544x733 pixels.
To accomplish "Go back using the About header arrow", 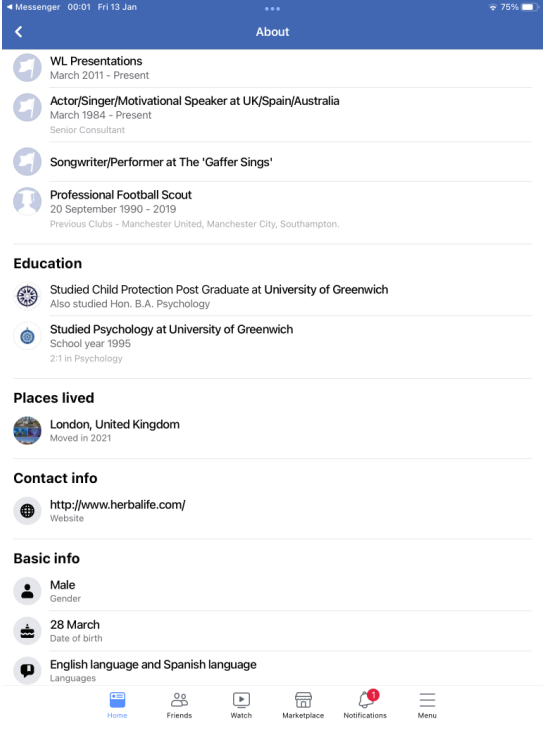I will (x=19, y=32).
